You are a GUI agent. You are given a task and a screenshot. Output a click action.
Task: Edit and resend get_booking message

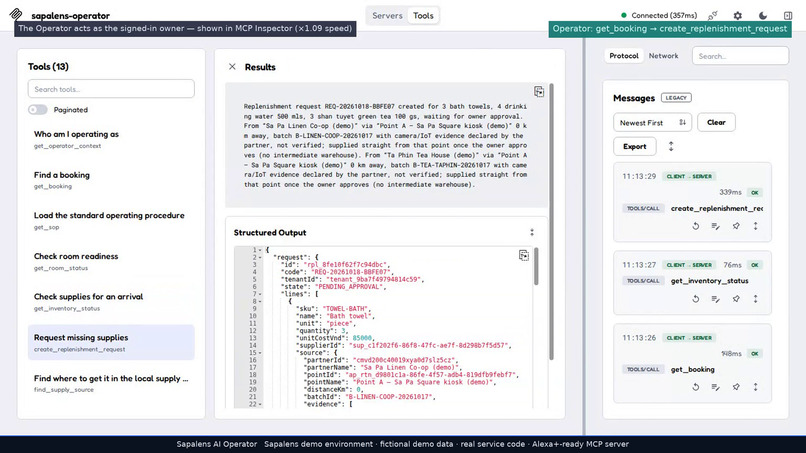pyautogui.click(x=716, y=387)
